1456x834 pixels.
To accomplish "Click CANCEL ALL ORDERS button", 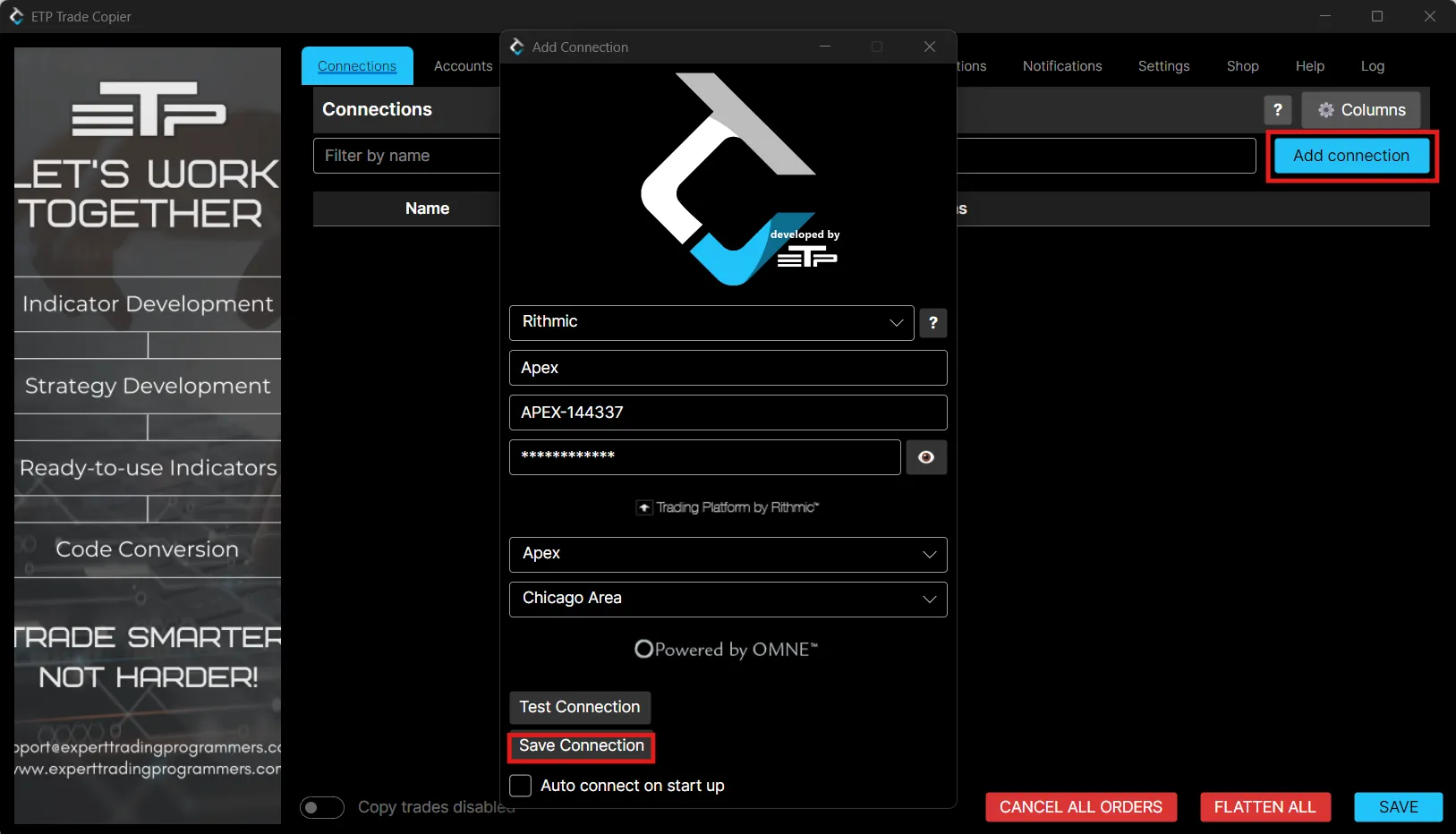I will [1081, 807].
